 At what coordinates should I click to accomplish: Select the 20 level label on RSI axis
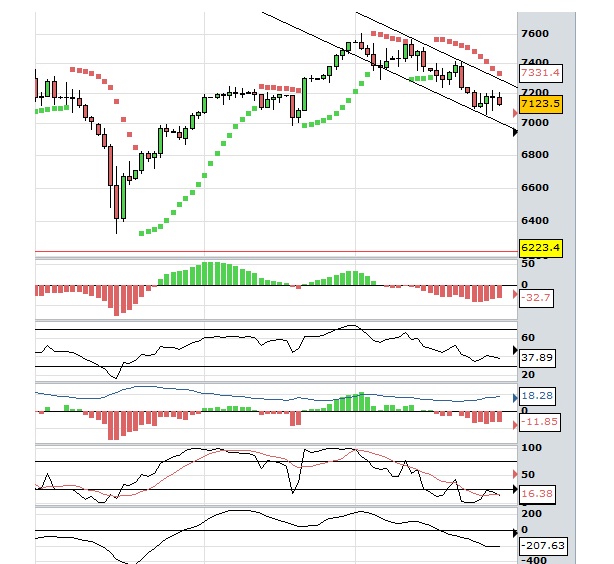coord(528,375)
